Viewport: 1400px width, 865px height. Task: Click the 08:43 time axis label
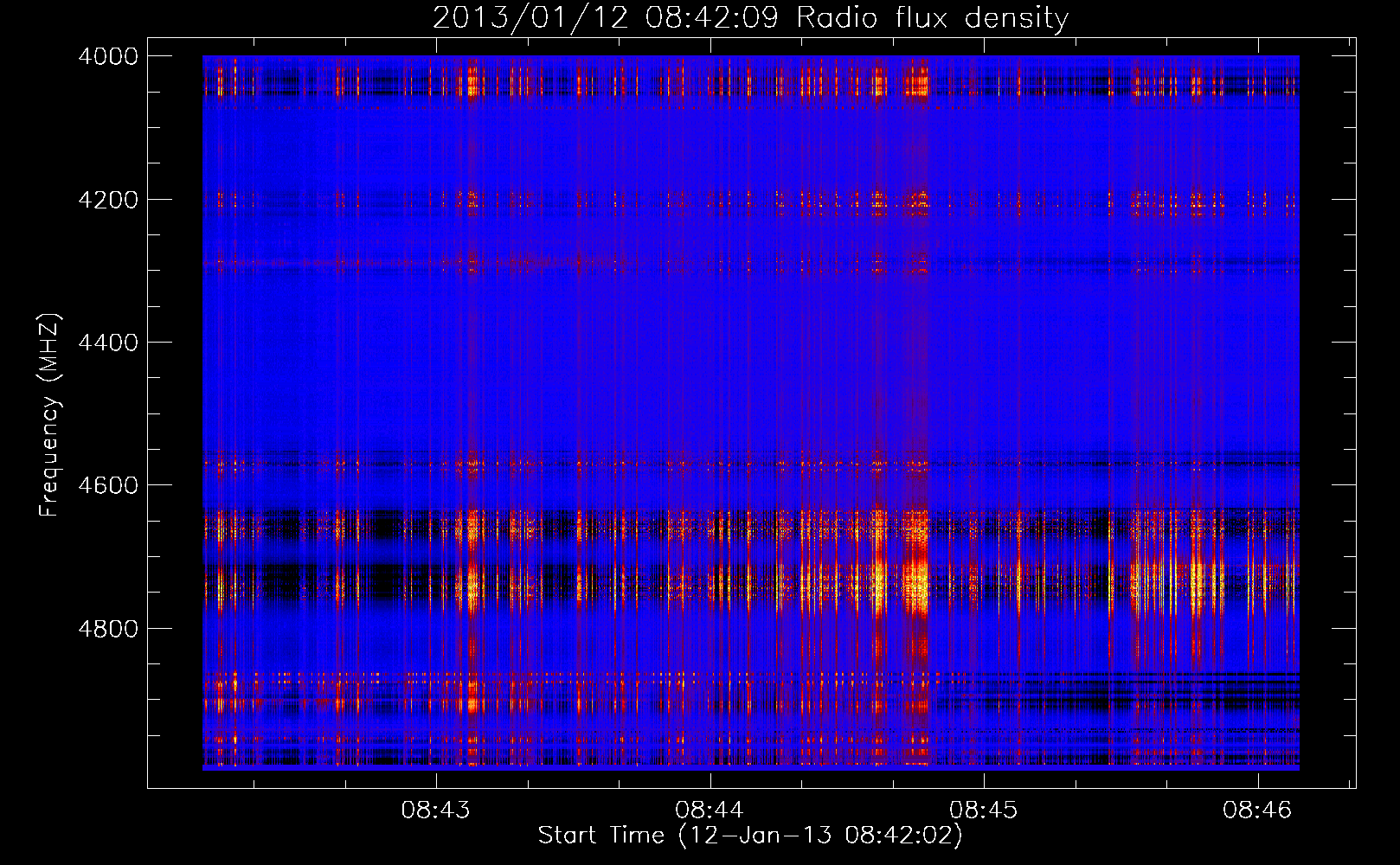click(x=435, y=810)
